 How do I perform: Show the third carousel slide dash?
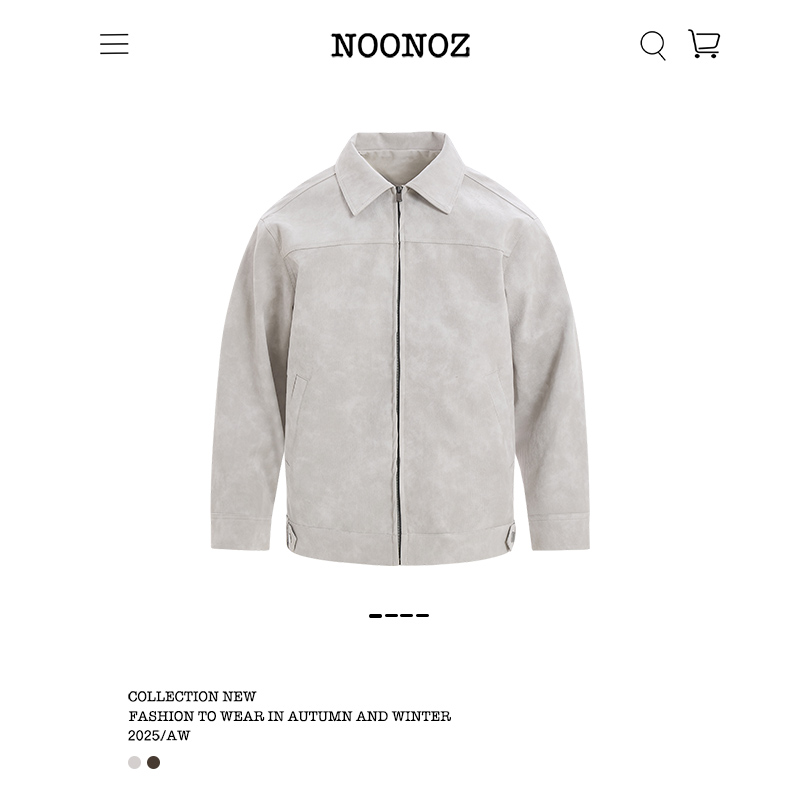[407, 616]
